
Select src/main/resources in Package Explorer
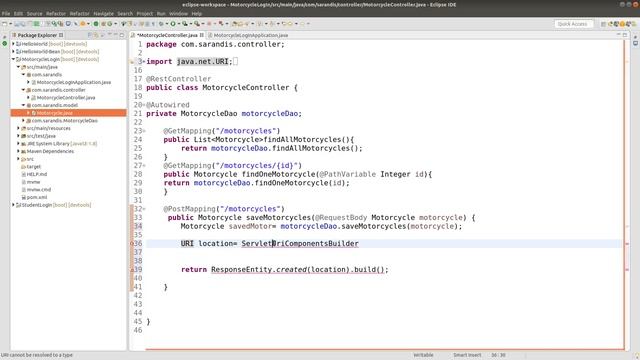48,129
